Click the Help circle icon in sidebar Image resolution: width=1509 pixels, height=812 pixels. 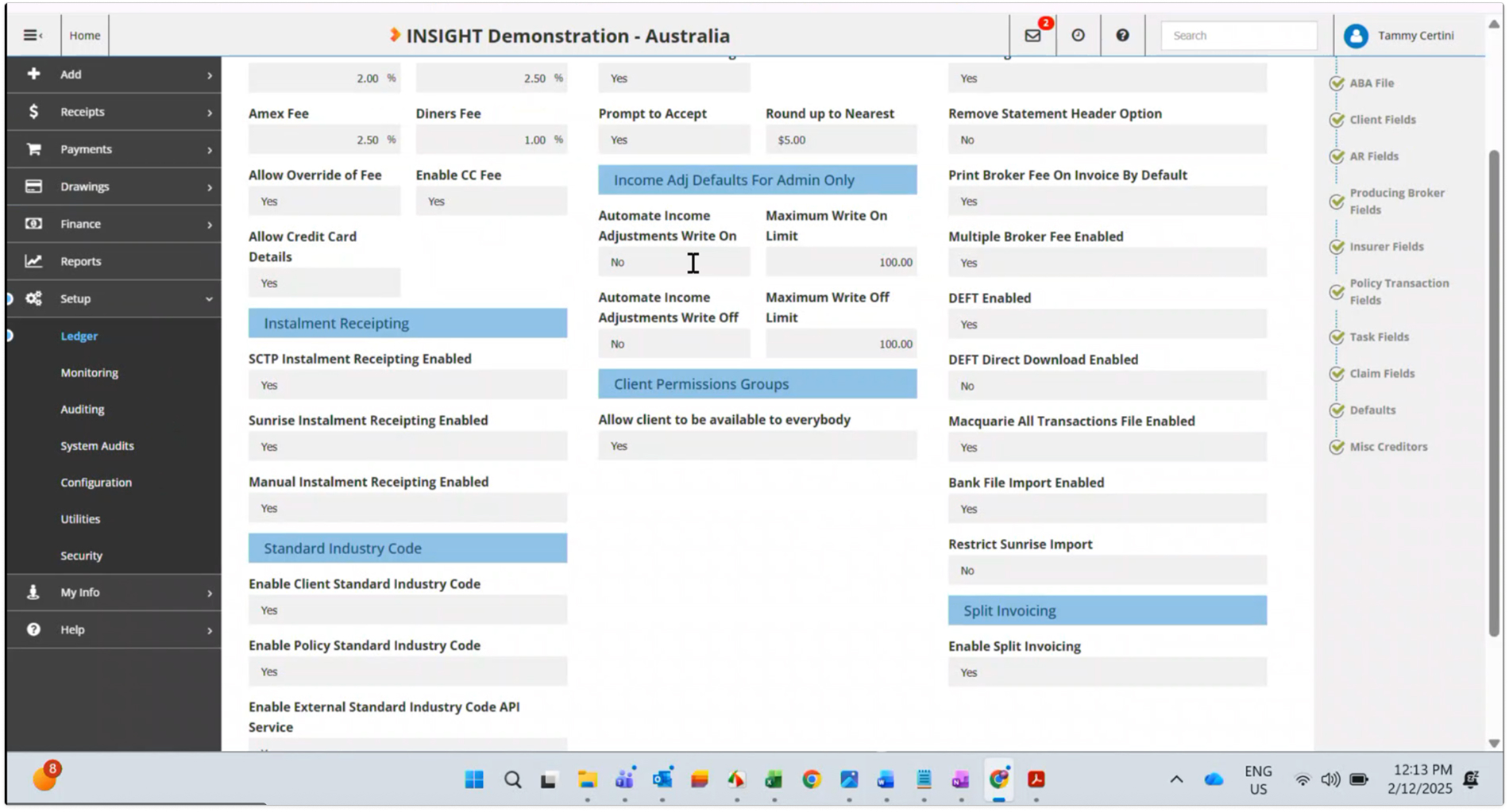[33, 629]
